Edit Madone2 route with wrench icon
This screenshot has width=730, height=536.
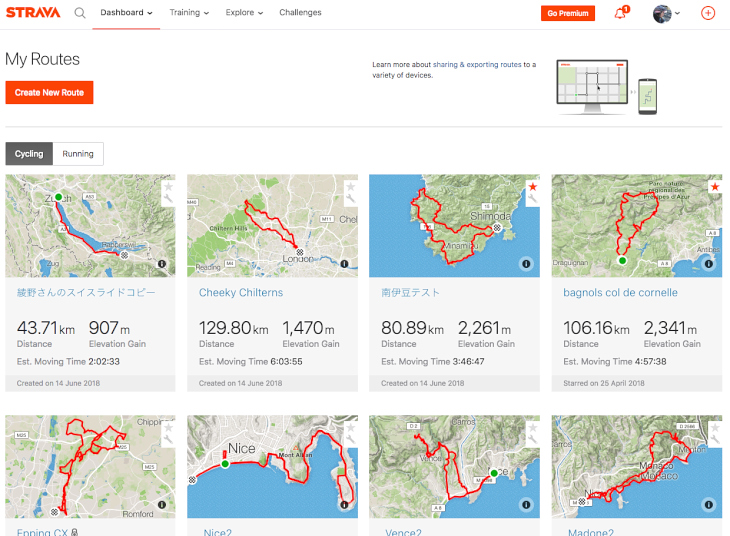pyautogui.click(x=715, y=439)
